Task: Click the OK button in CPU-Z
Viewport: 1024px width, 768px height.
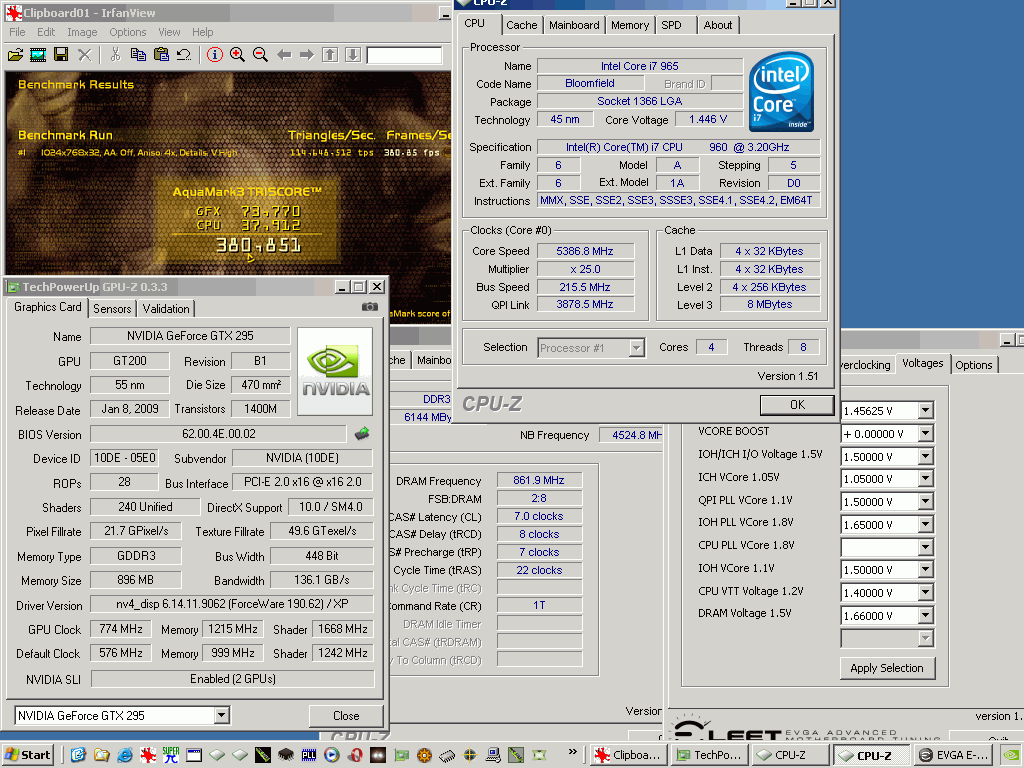Action: click(797, 405)
